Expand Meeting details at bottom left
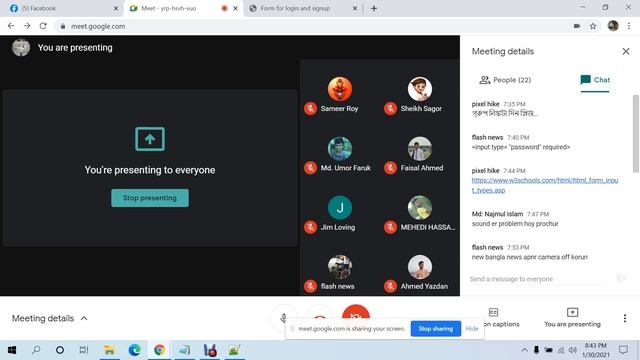Screen dimensions: 640x360 [x=50, y=318]
